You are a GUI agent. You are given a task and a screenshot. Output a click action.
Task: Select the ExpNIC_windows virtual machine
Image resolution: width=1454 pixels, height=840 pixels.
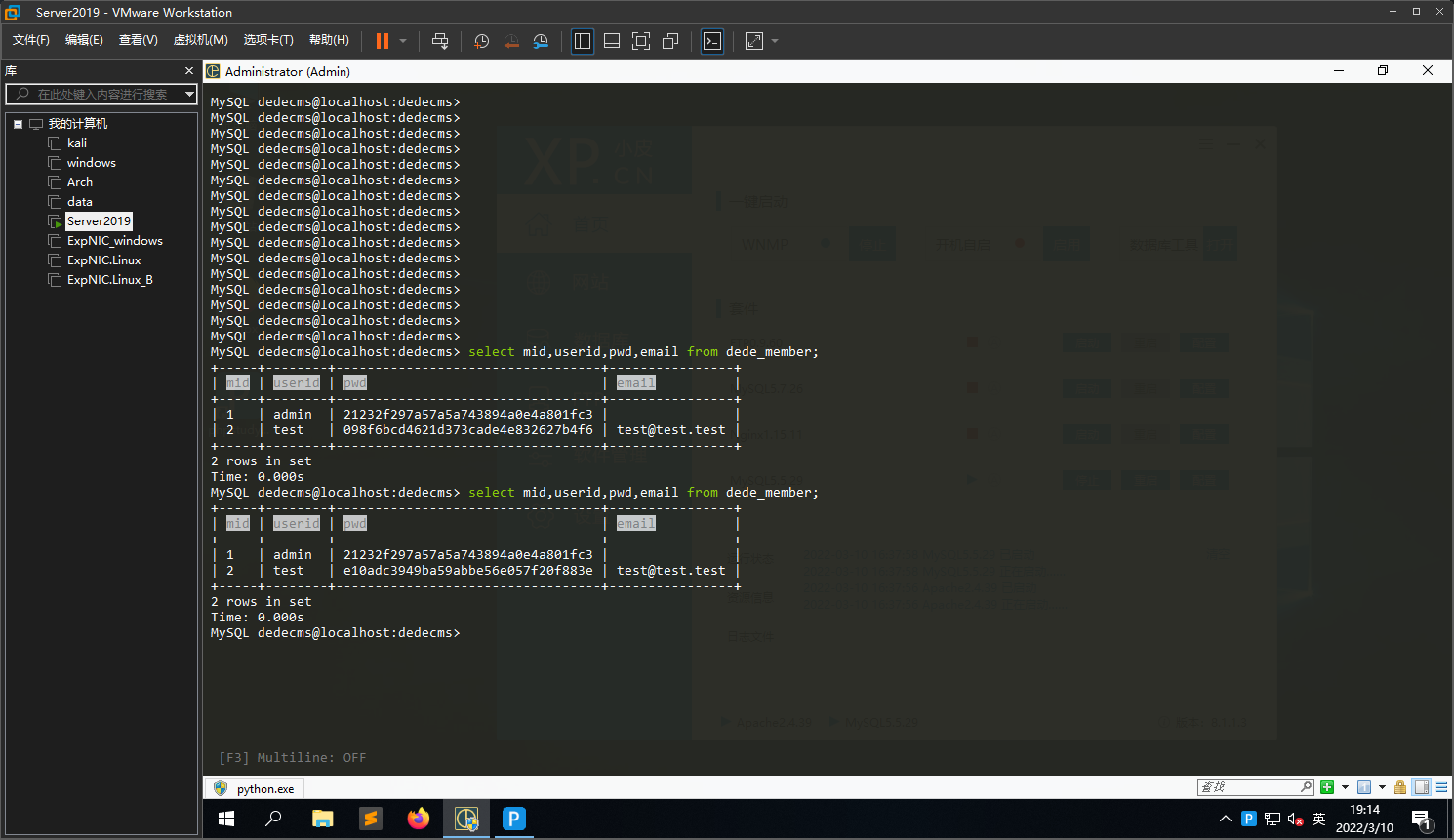point(115,241)
